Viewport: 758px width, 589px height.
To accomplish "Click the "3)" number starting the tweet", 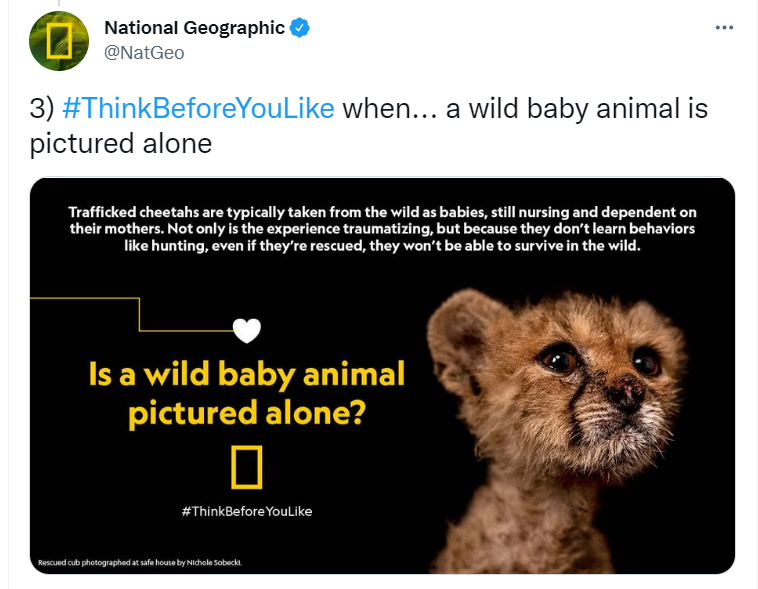I will point(41,108).
